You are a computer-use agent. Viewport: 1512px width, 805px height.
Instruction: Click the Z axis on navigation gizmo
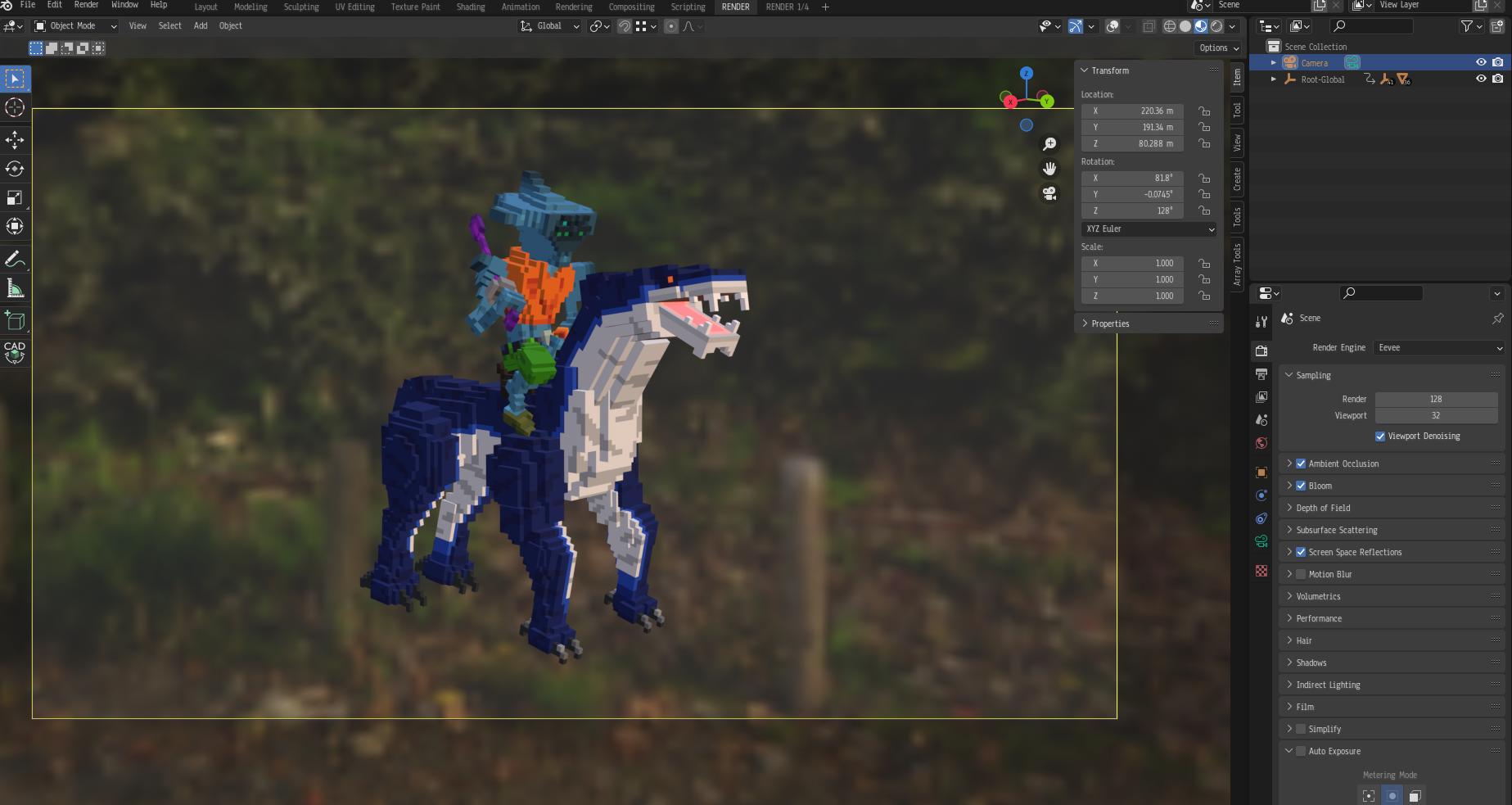tap(1027, 74)
